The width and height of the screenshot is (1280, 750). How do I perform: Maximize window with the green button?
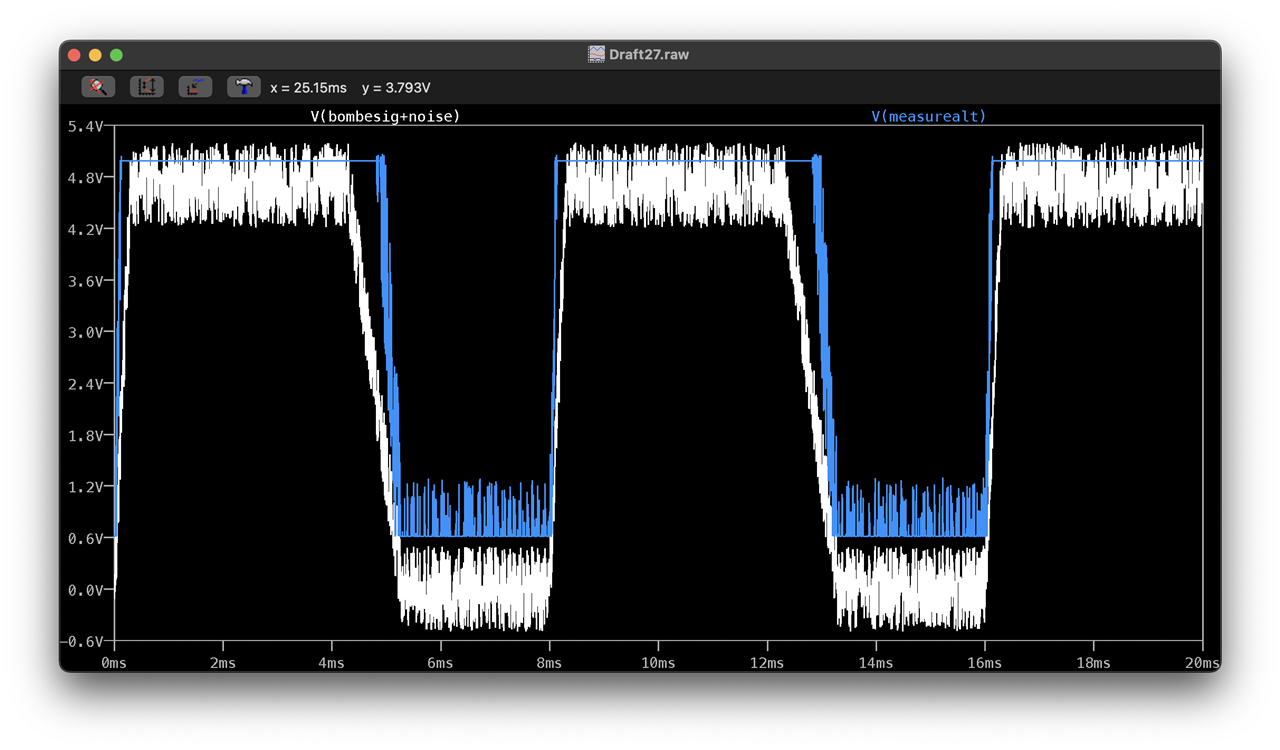(116, 55)
